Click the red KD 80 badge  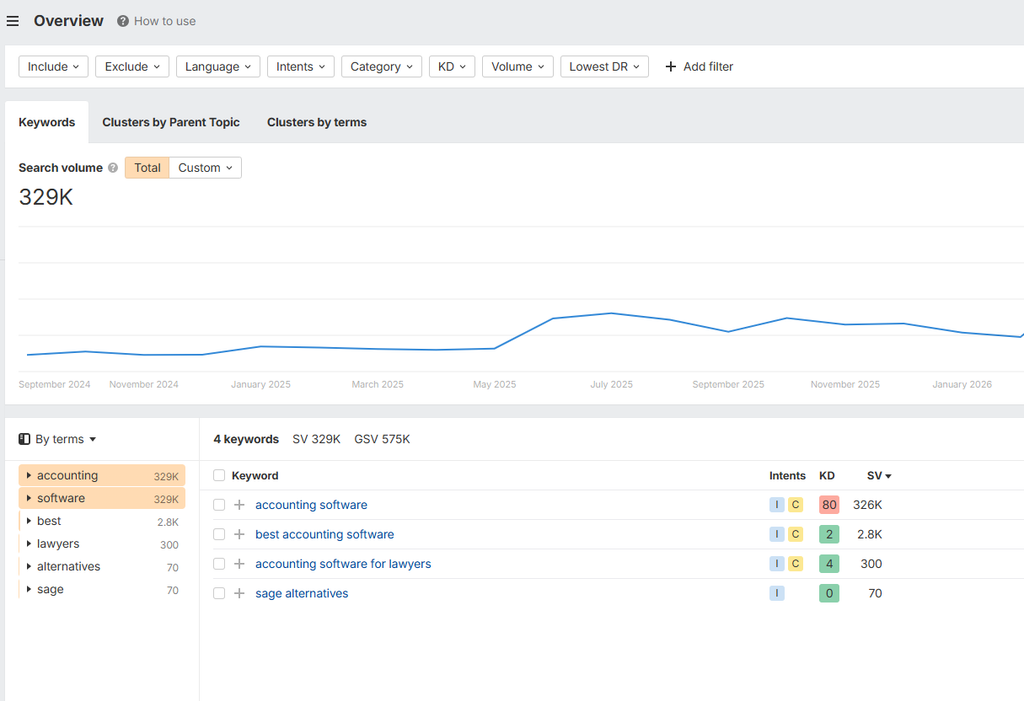(829, 505)
